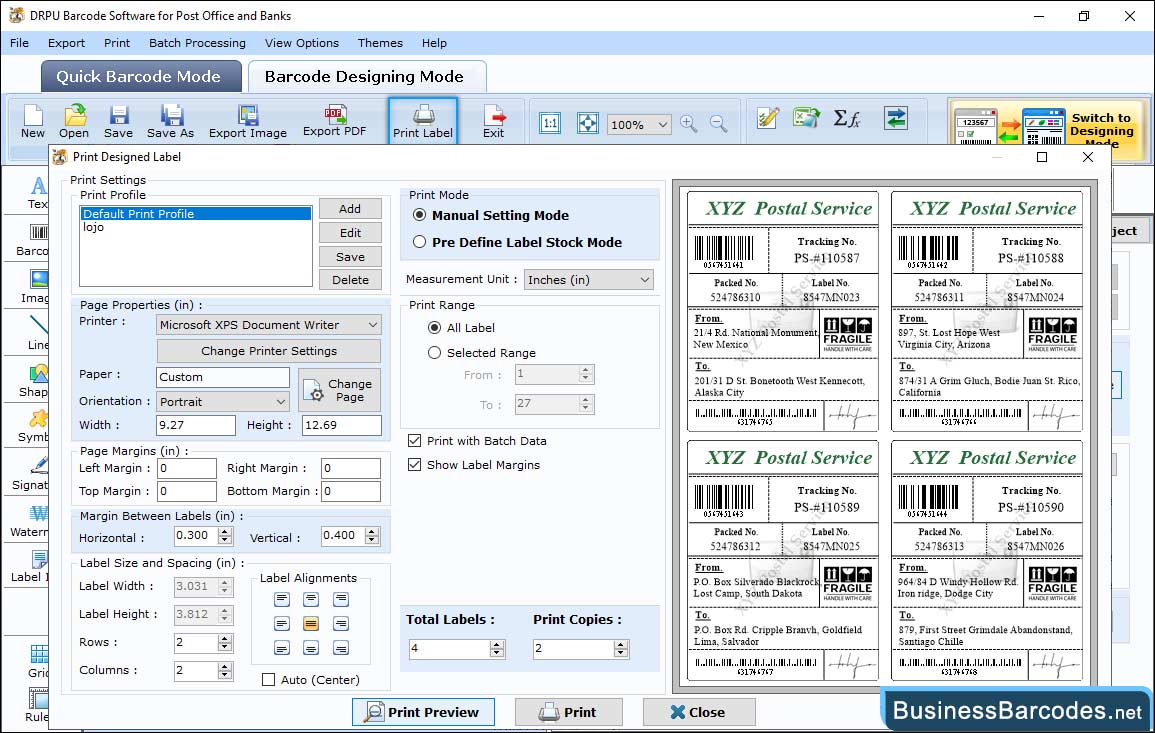This screenshot has width=1155, height=733.
Task: Open the zoom percentage dropdown
Action: tap(639, 124)
